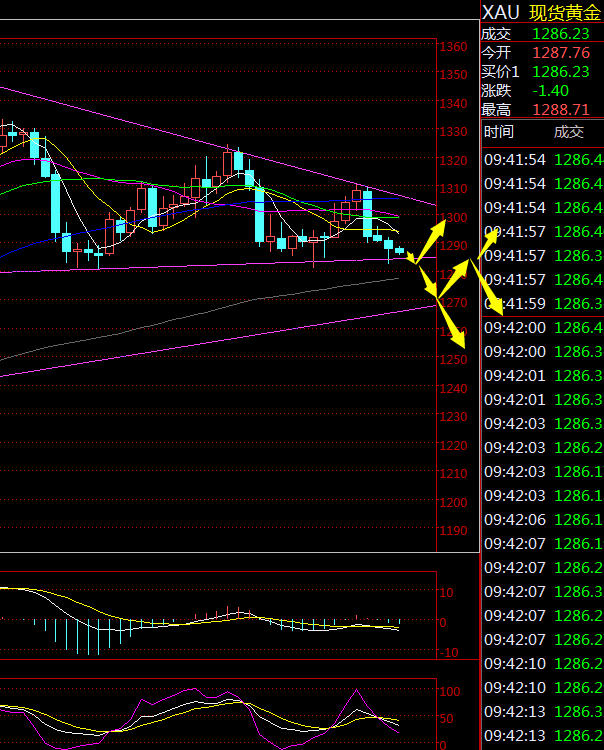The width and height of the screenshot is (604, 750).
Task: Click the 今开 value 1287.76
Action: coord(560,52)
